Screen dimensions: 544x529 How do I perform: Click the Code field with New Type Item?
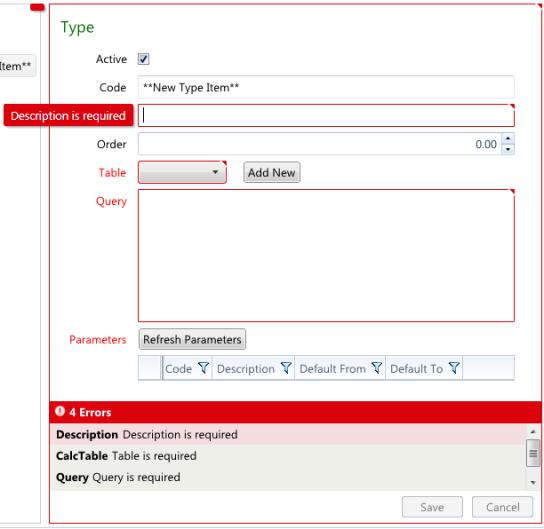coord(326,87)
